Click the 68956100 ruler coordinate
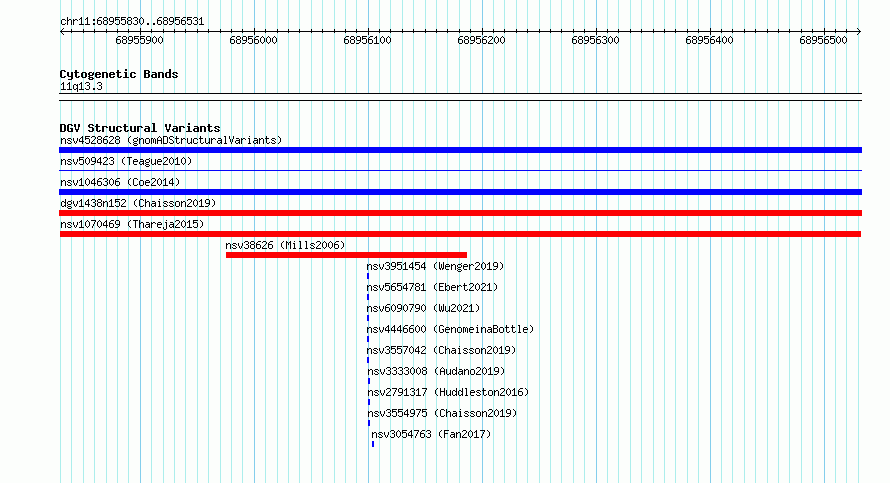The height and width of the screenshot is (483, 890). click(x=367, y=40)
